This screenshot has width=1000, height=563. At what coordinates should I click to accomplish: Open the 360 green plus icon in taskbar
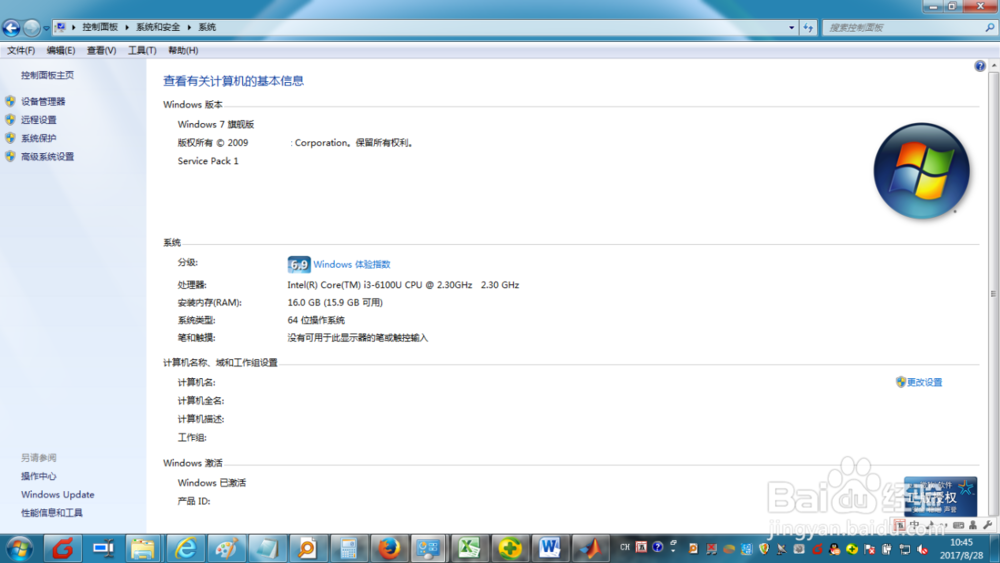[x=510, y=548]
